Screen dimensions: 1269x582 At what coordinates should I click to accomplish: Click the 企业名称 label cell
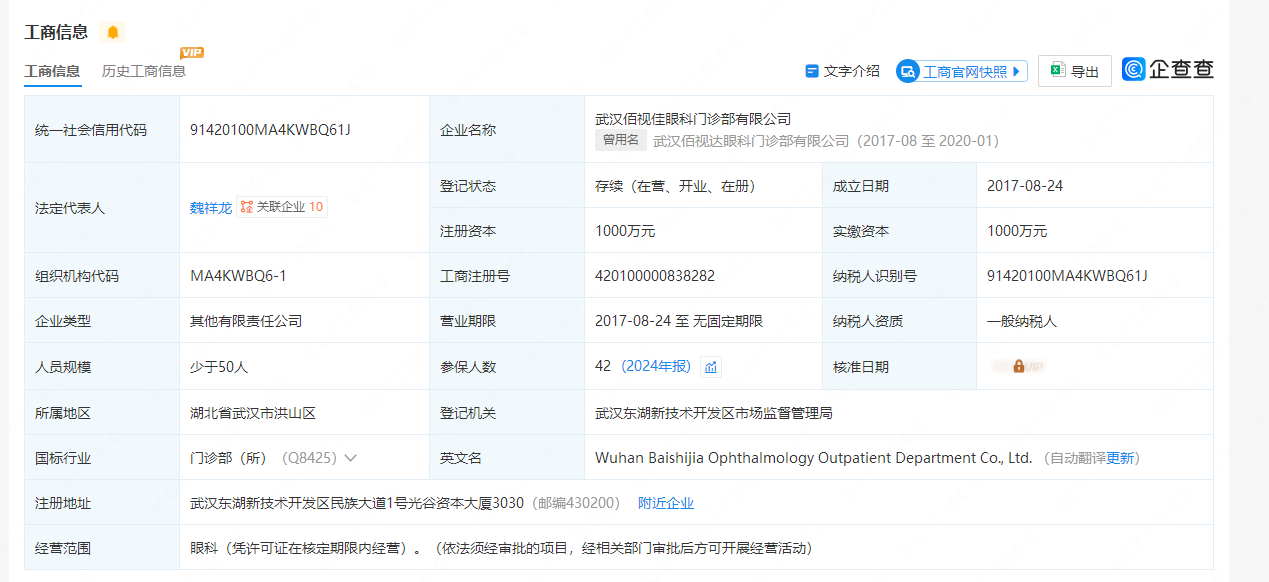point(507,130)
